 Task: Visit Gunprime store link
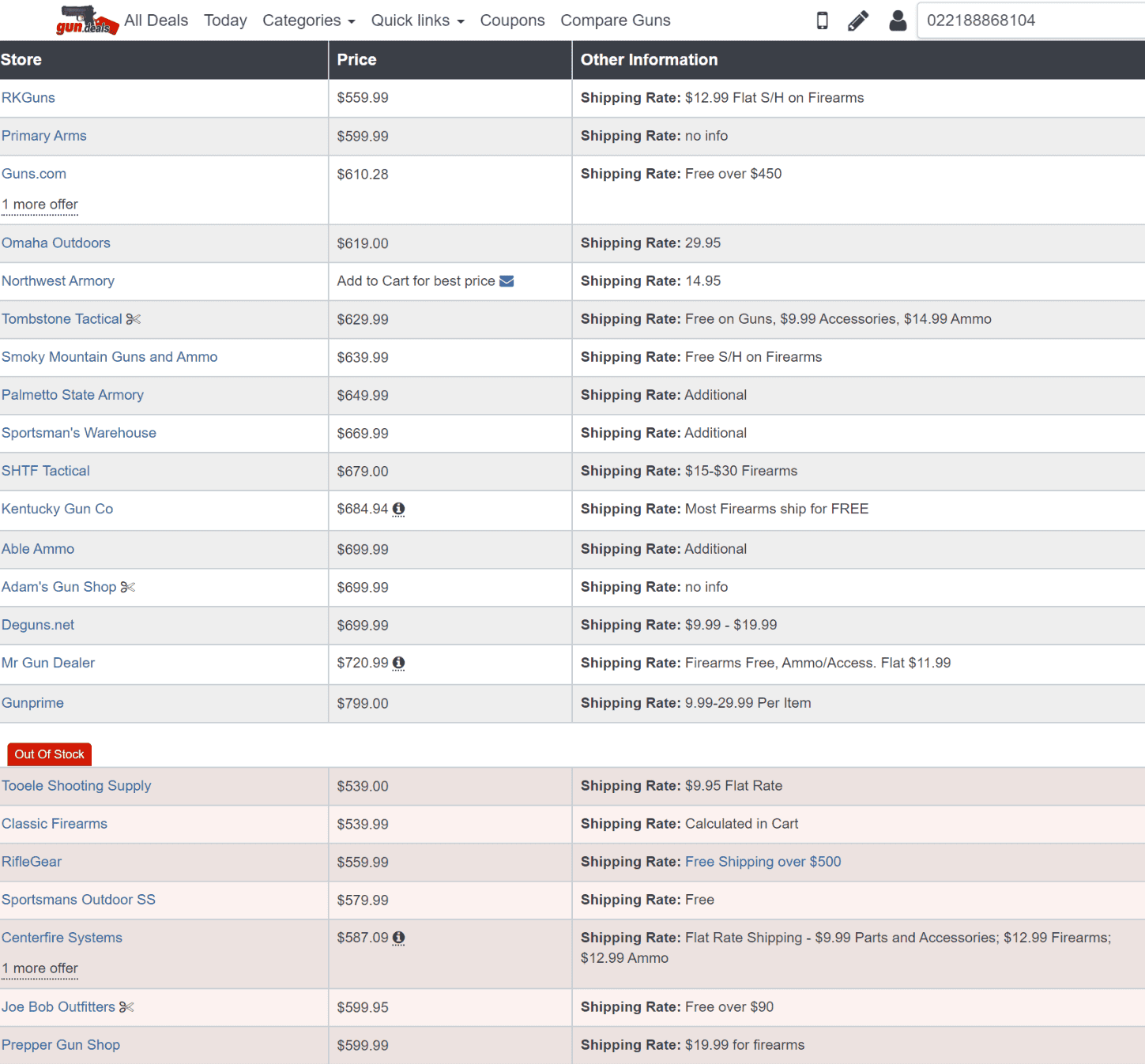(x=32, y=703)
